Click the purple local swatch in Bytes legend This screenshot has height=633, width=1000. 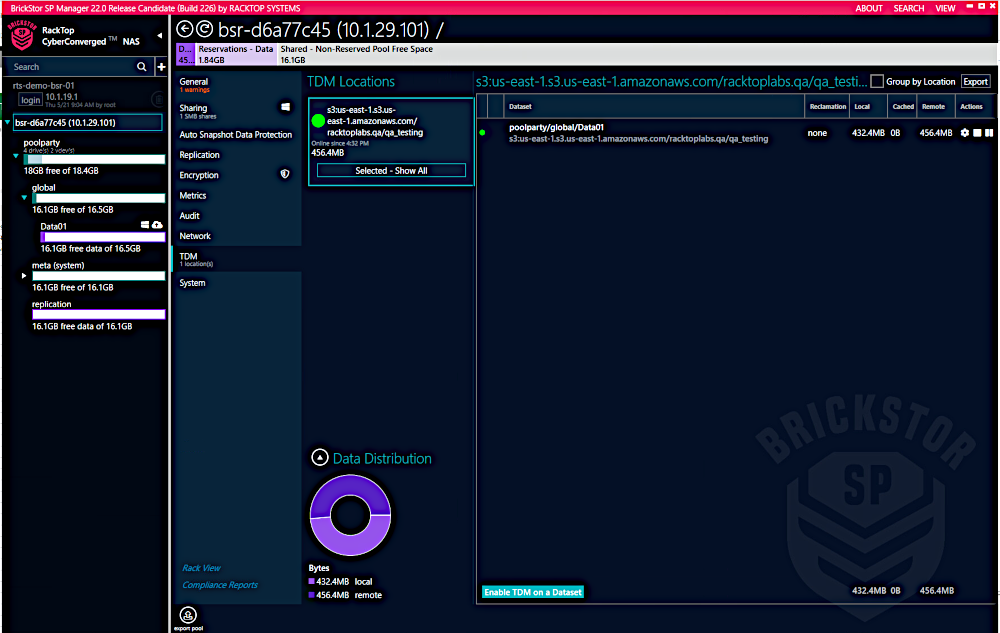click(x=312, y=581)
